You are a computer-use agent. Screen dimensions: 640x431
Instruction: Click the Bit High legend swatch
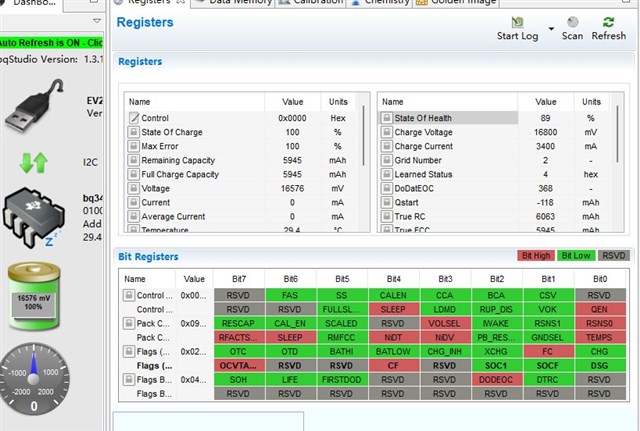(x=536, y=255)
